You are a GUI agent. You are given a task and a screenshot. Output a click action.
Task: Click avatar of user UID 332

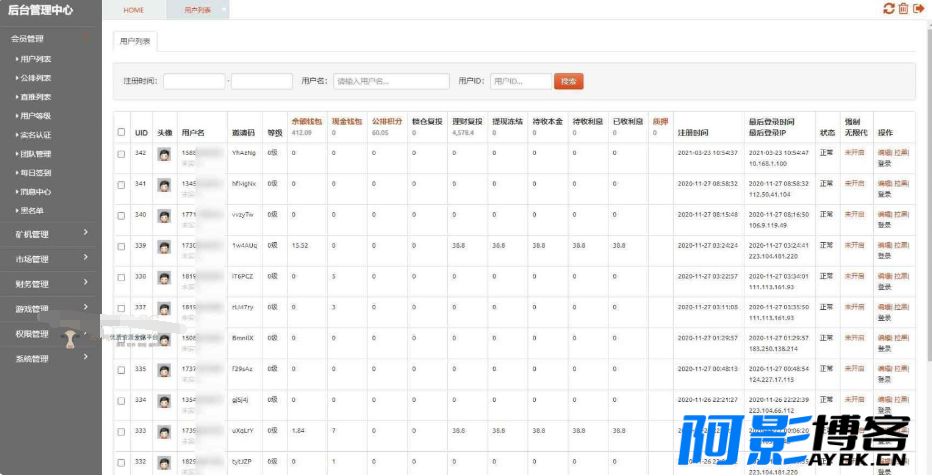pos(164,464)
